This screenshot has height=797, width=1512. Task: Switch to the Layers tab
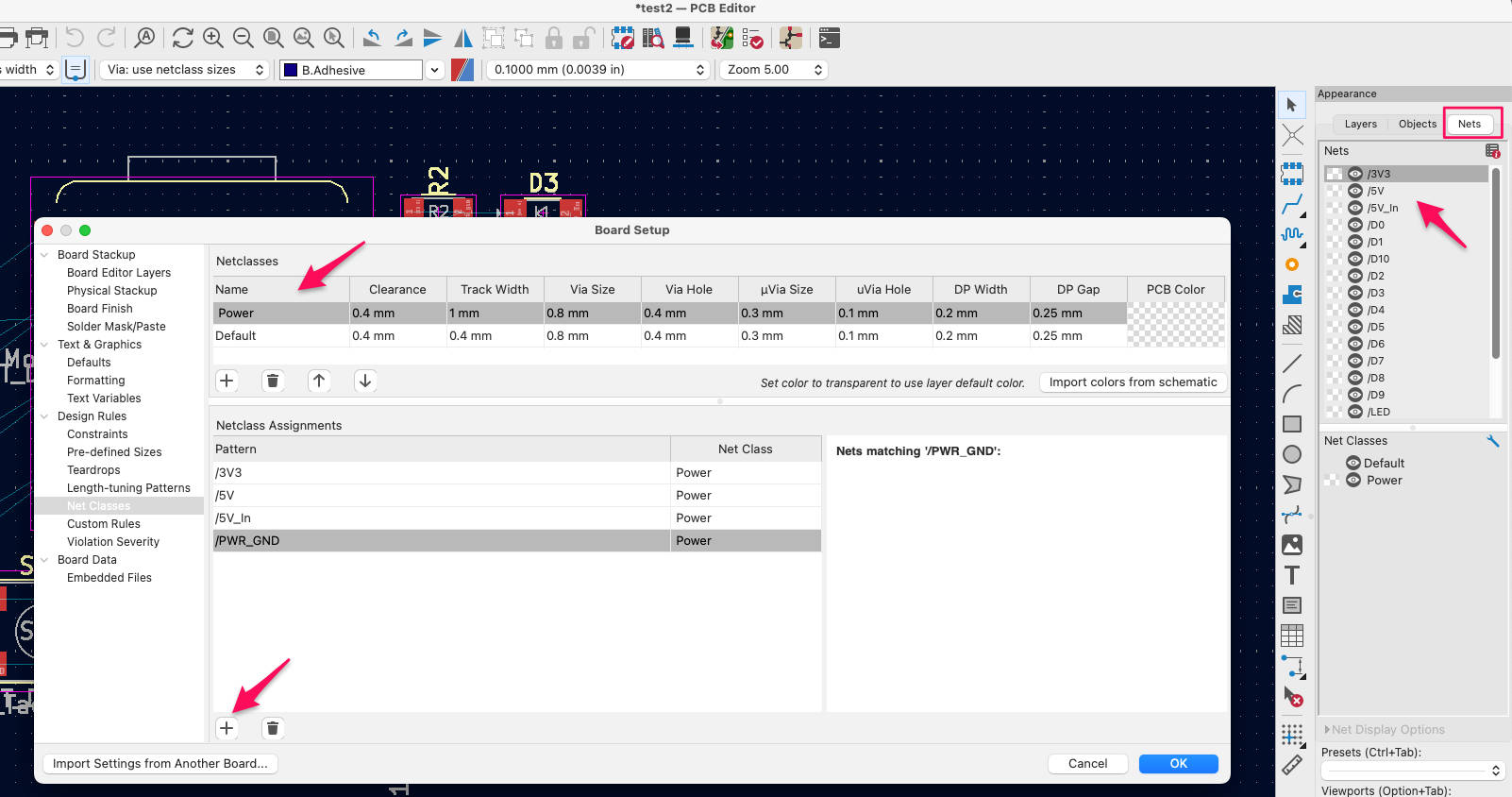click(1360, 124)
